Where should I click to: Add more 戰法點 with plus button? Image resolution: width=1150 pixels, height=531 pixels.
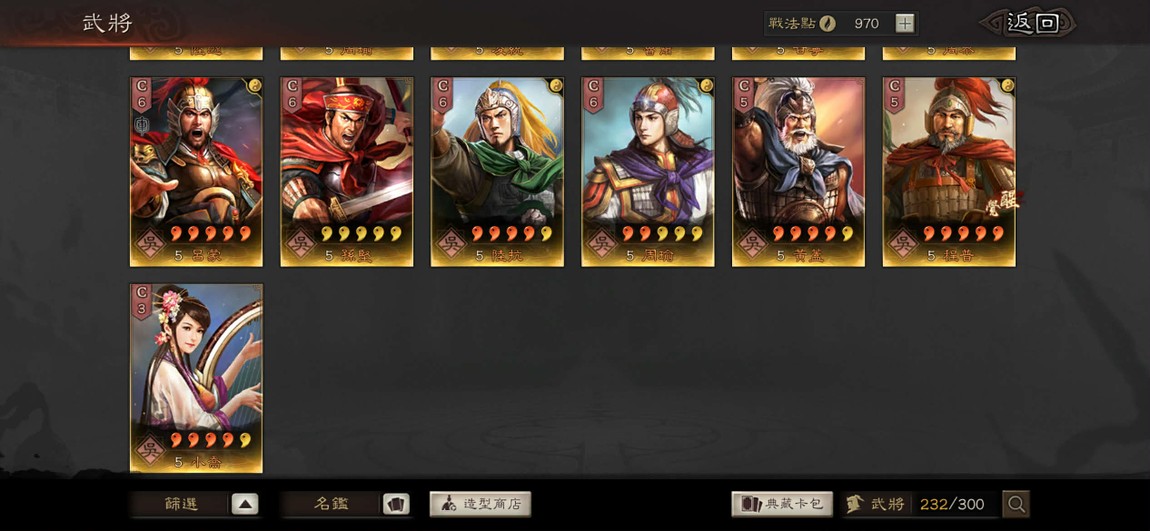[x=905, y=23]
